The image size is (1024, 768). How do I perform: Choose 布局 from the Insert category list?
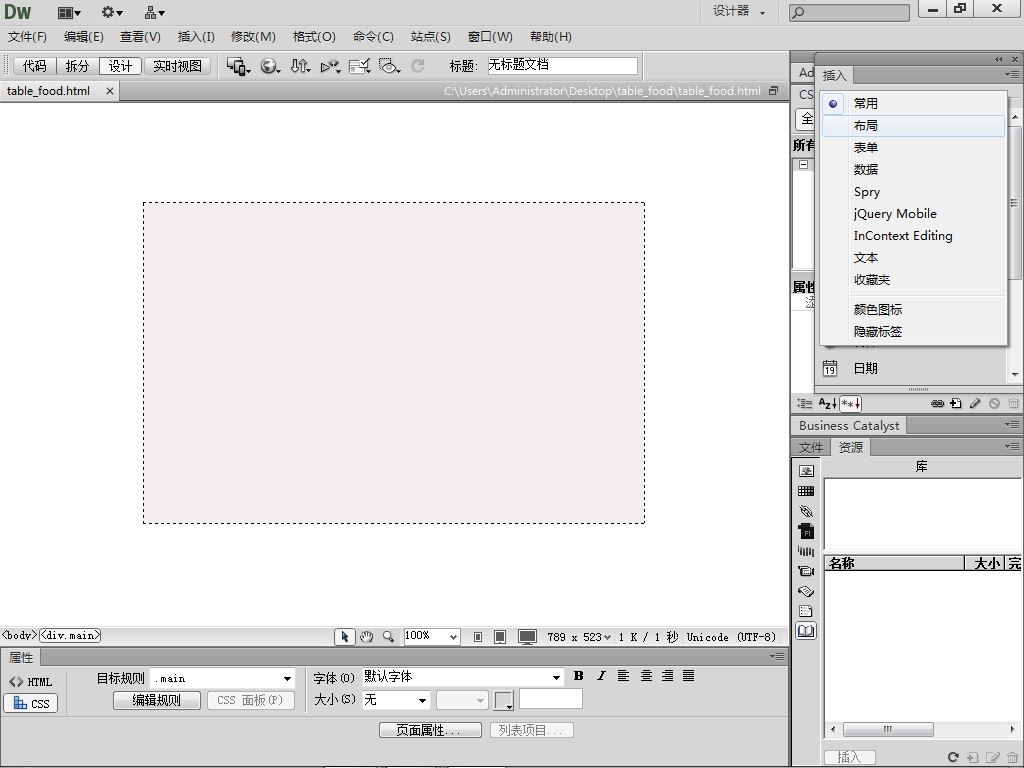click(913, 125)
